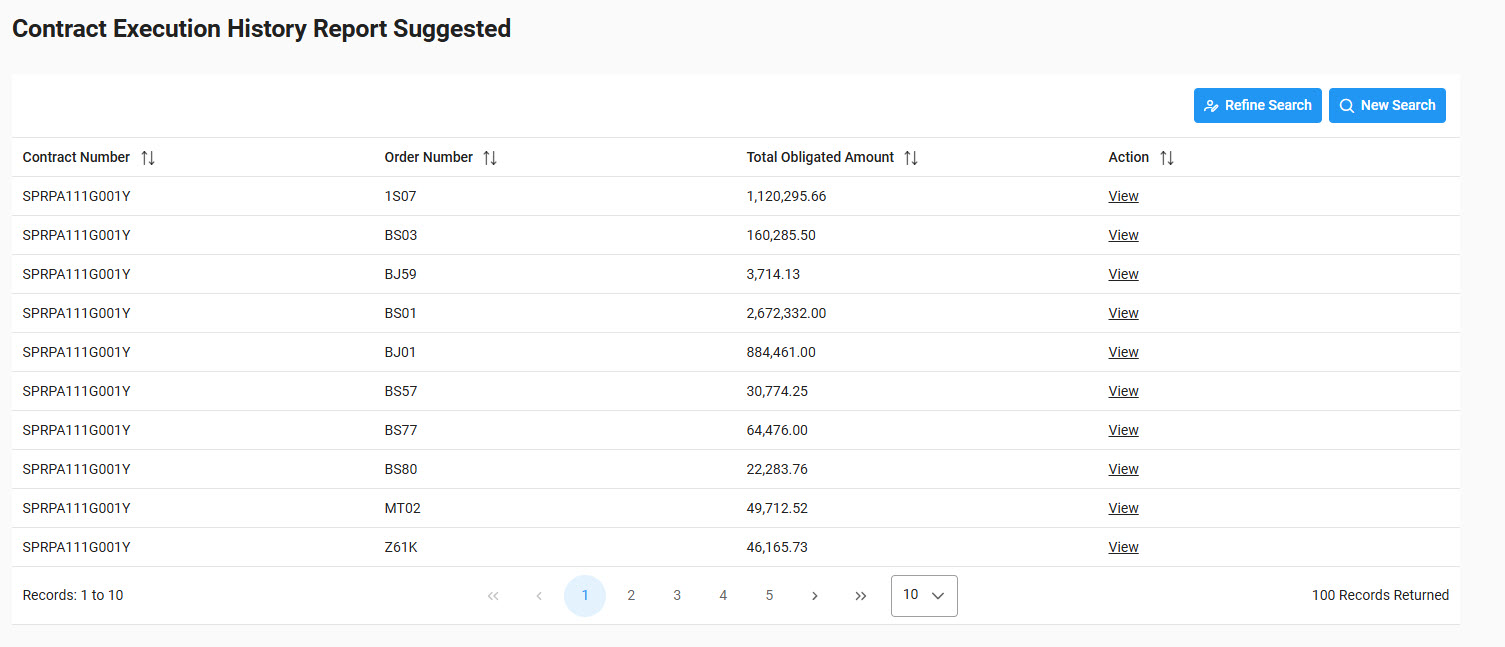Click the Total Obligated Amount header
The height and width of the screenshot is (647, 1505).
pyautogui.click(x=820, y=157)
